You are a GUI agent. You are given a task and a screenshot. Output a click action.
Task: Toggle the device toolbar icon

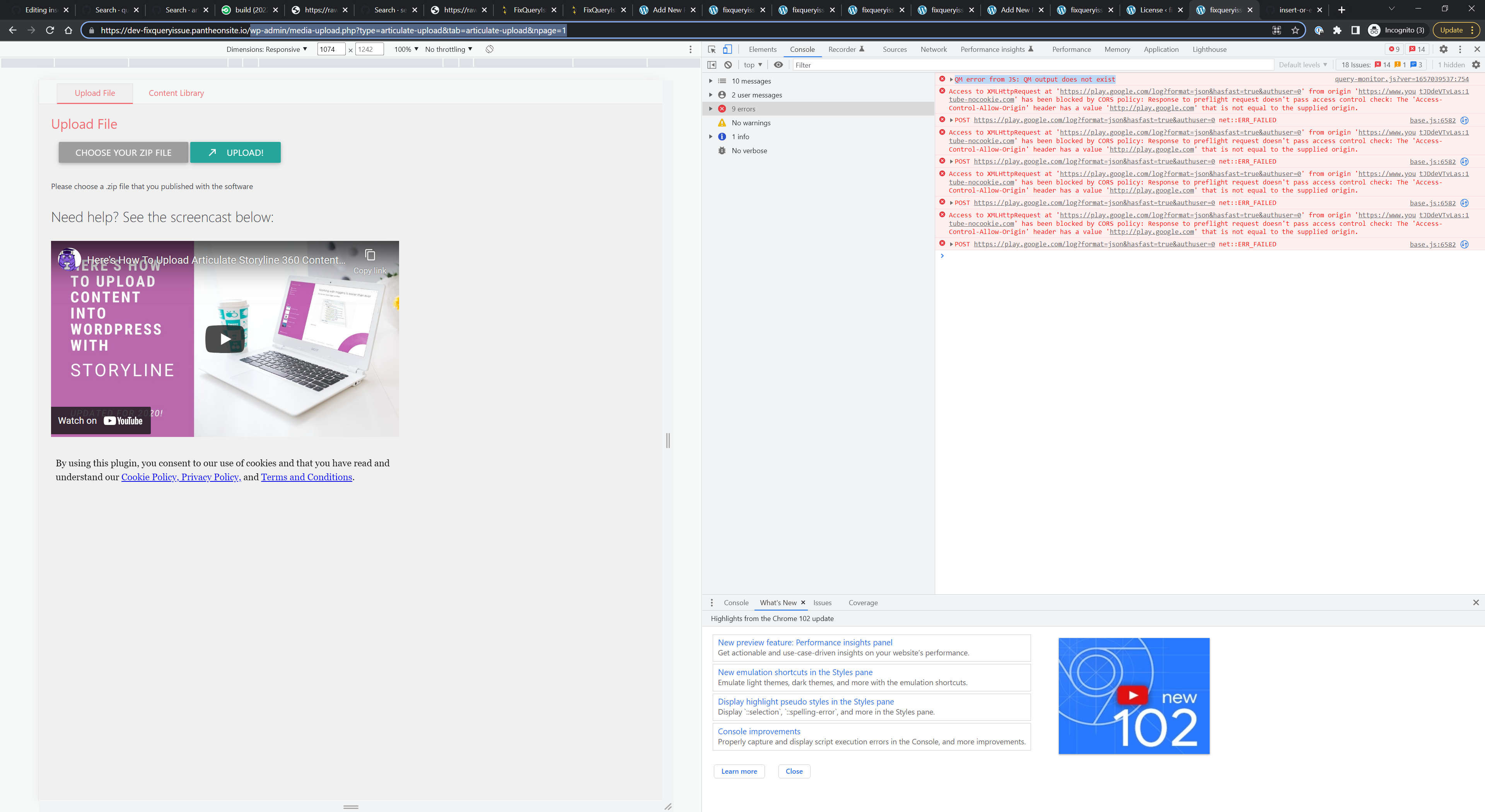(727, 49)
